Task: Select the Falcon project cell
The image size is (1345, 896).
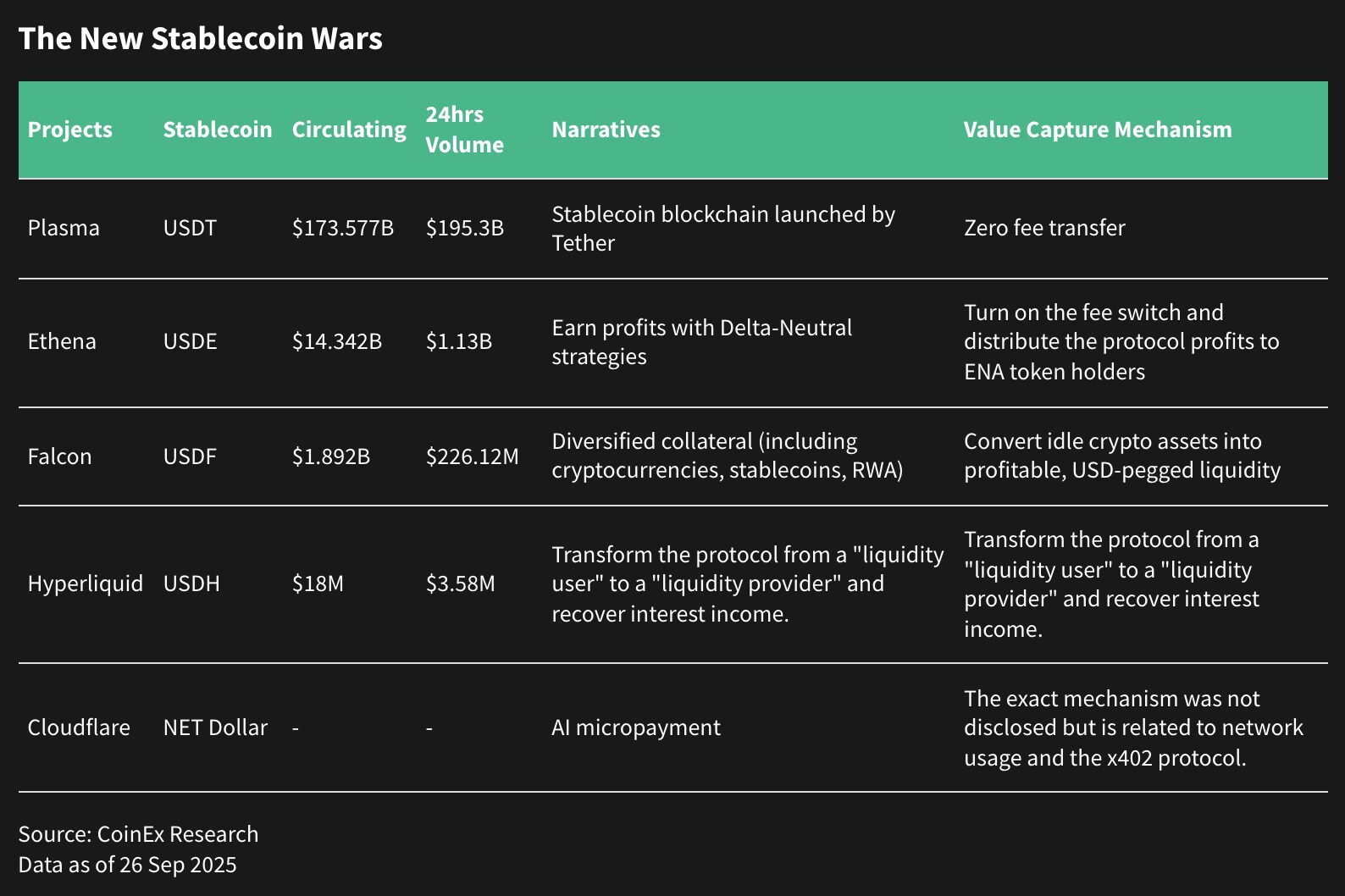Action: 59,456
